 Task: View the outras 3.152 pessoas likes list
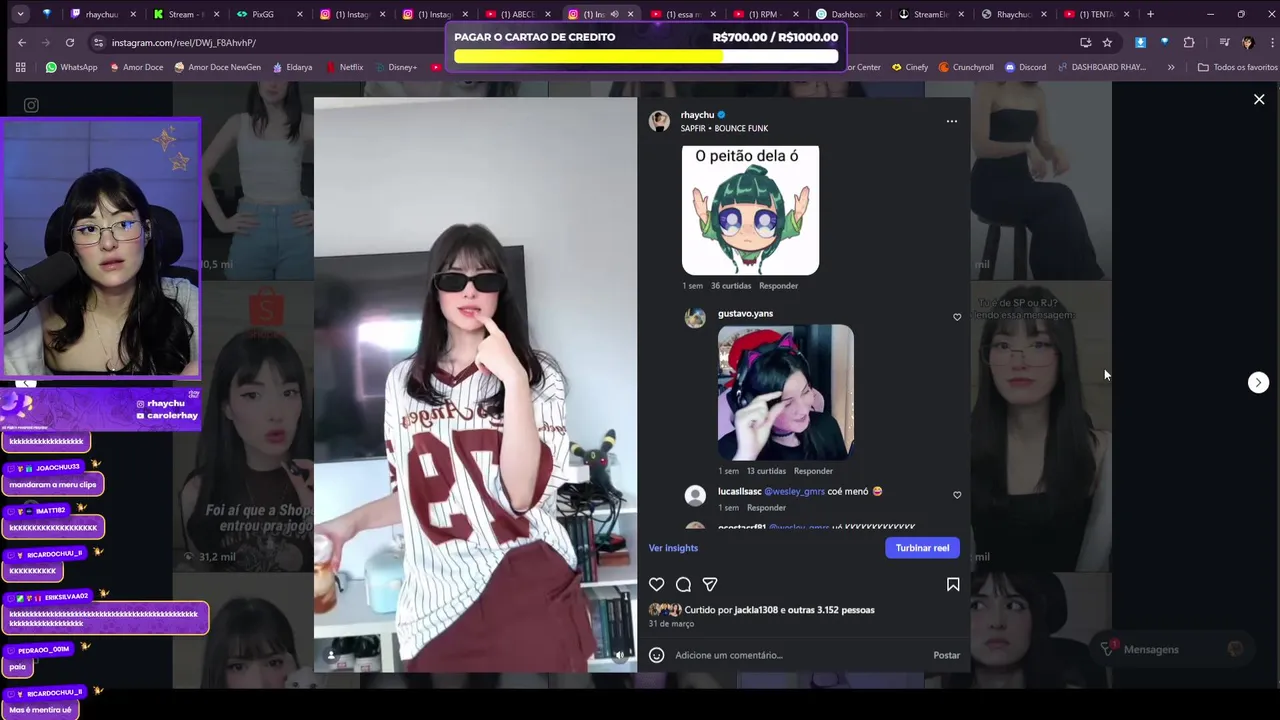(831, 610)
